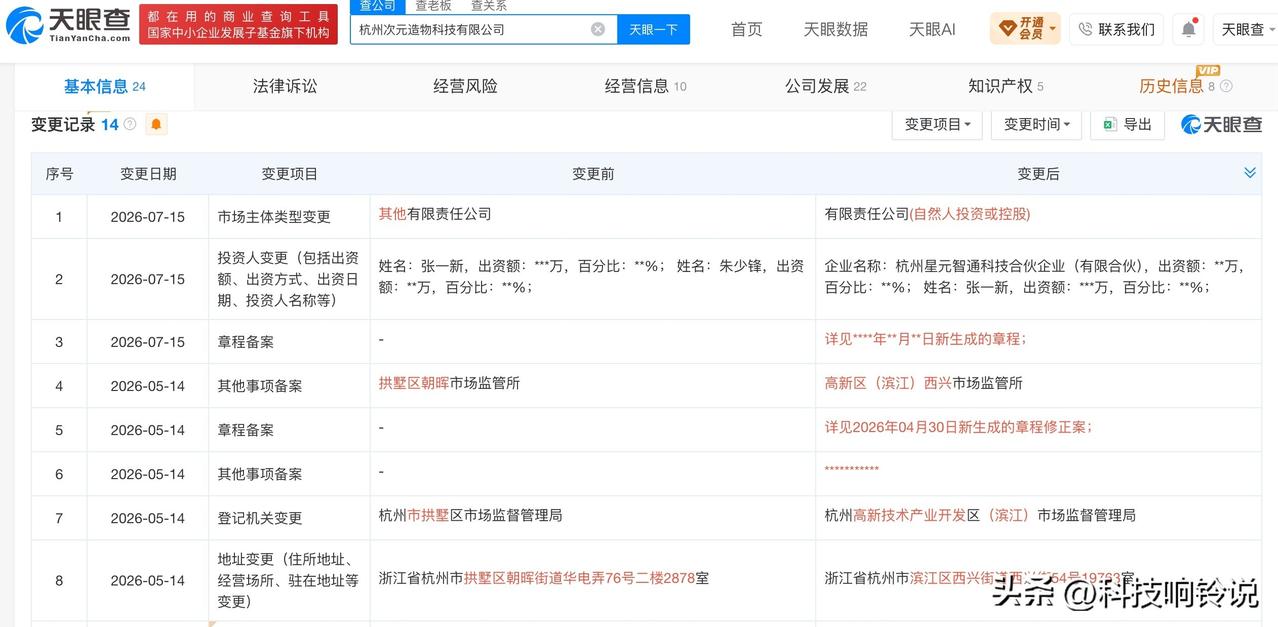This screenshot has width=1278, height=627.
Task: Click the help icon next to 变更记录 14
Action: click(130, 125)
